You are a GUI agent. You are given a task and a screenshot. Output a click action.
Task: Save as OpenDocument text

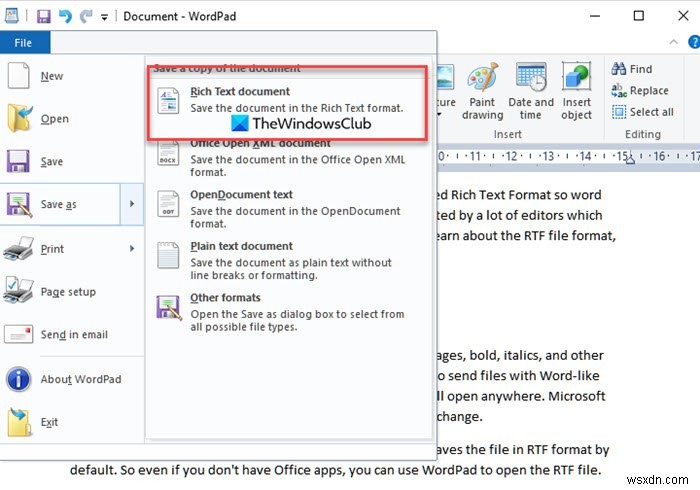pos(288,209)
